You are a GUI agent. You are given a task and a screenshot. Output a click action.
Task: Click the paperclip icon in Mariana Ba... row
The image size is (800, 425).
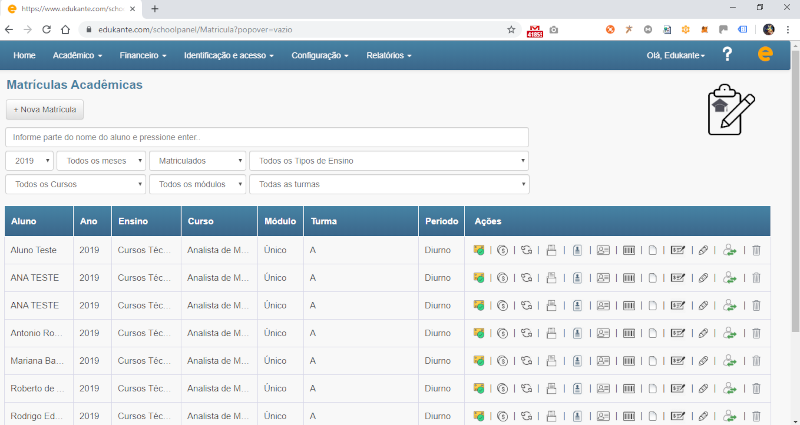tap(703, 361)
